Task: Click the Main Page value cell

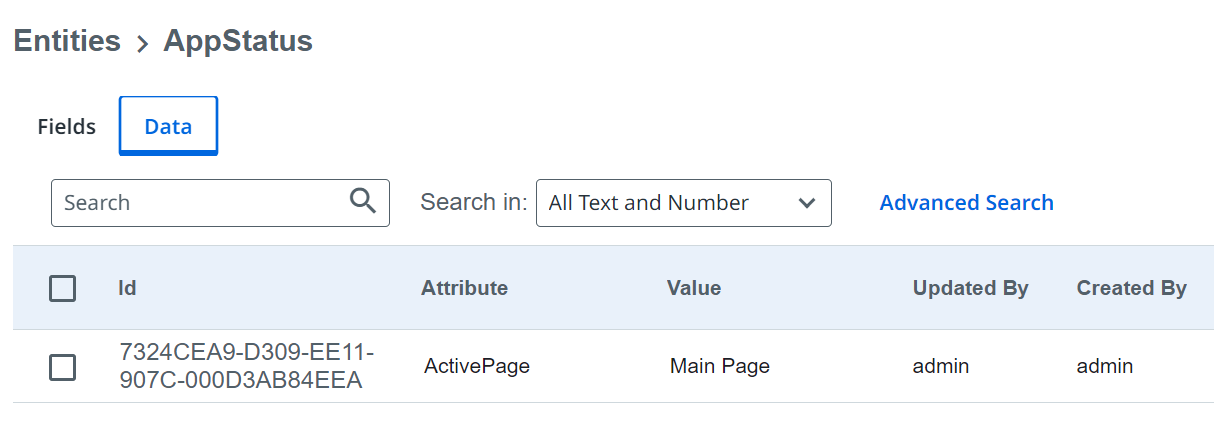Action: 720,366
